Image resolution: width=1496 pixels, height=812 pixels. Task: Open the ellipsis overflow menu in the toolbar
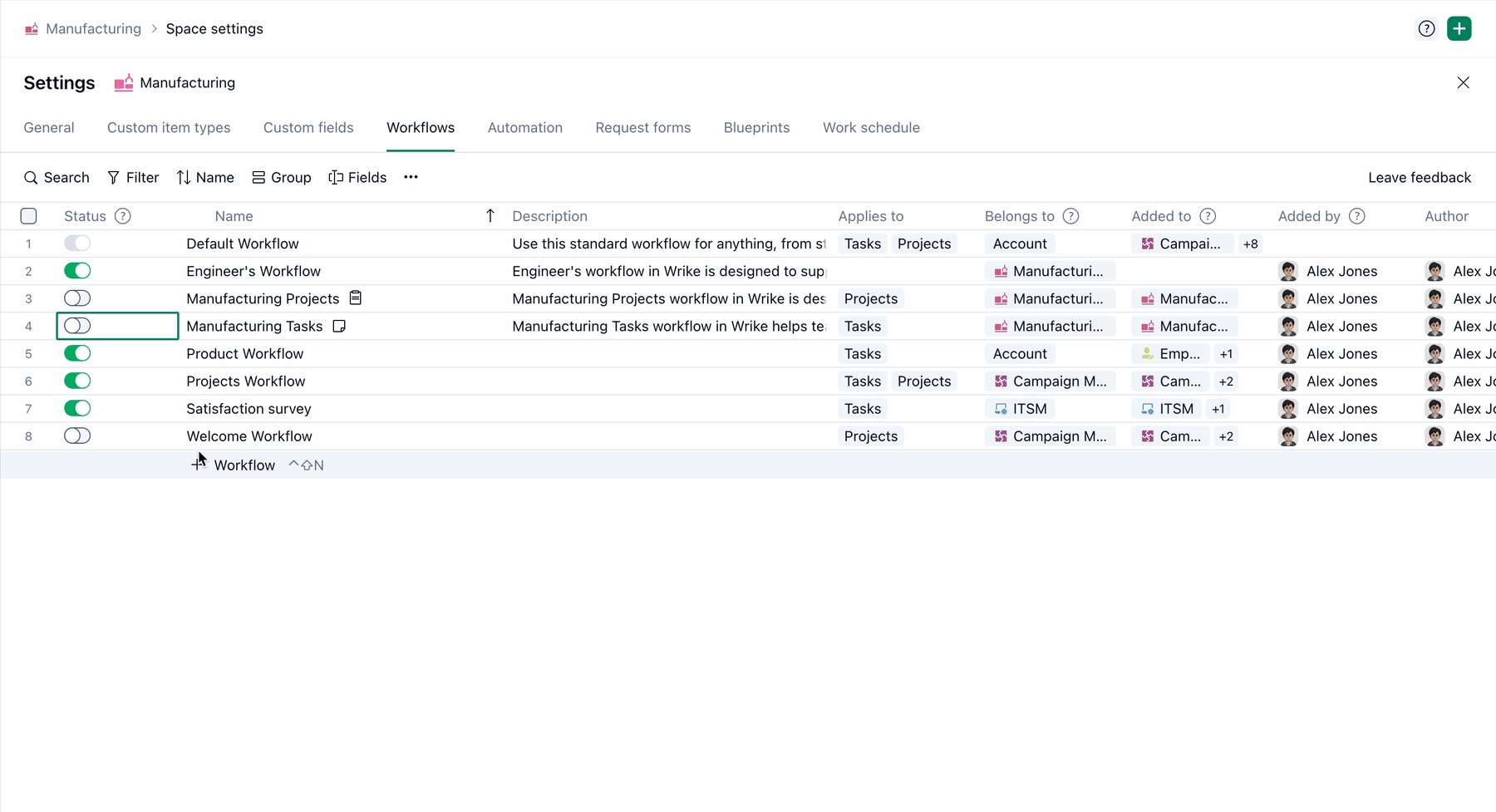410,177
